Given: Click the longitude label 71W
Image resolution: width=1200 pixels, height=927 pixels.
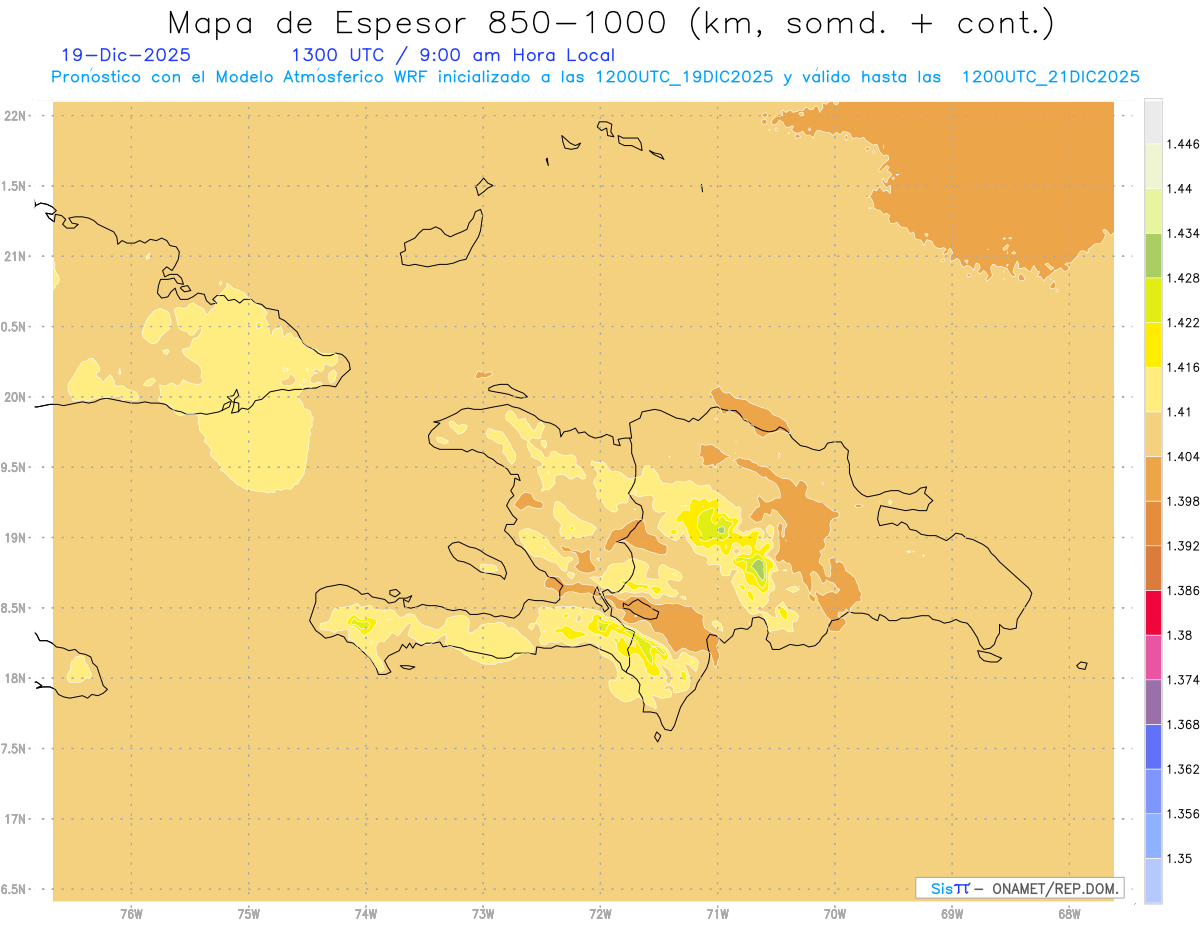Looking at the screenshot, I should pos(717,914).
